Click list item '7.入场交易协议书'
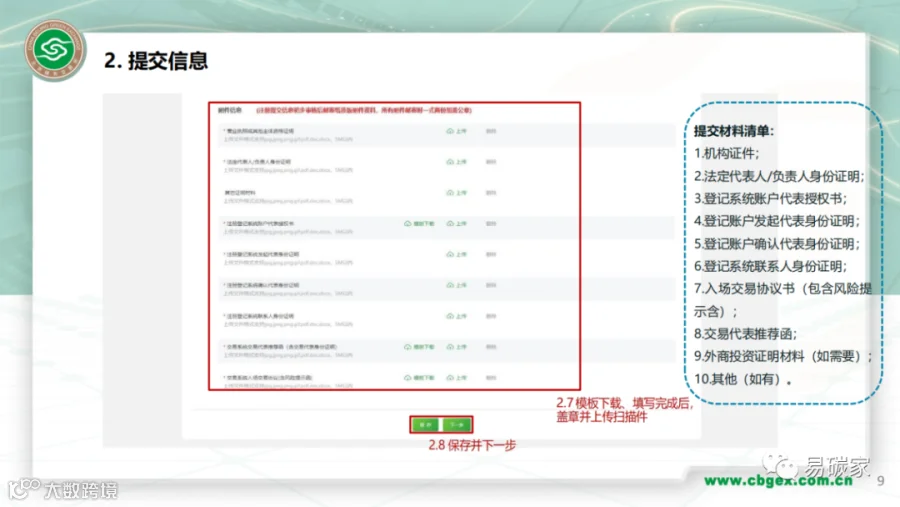 click(744, 289)
